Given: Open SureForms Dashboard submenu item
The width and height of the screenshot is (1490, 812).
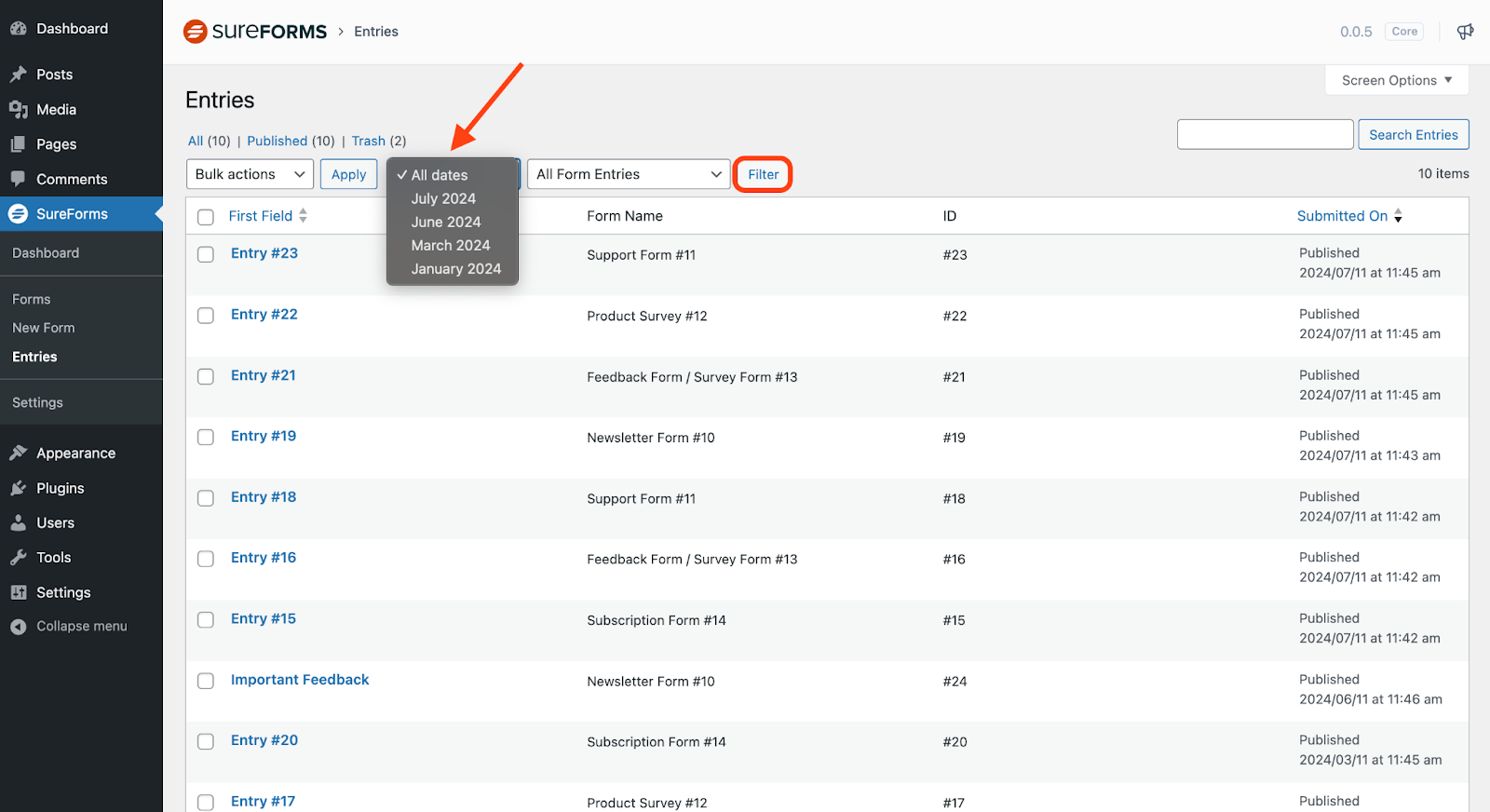Looking at the screenshot, I should [46, 252].
